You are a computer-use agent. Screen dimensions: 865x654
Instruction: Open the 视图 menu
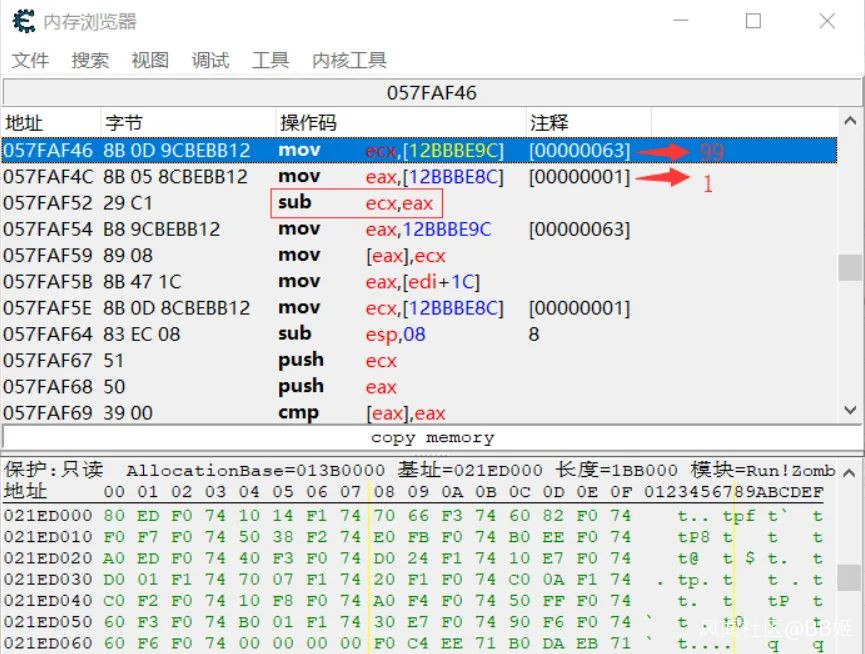(150, 60)
